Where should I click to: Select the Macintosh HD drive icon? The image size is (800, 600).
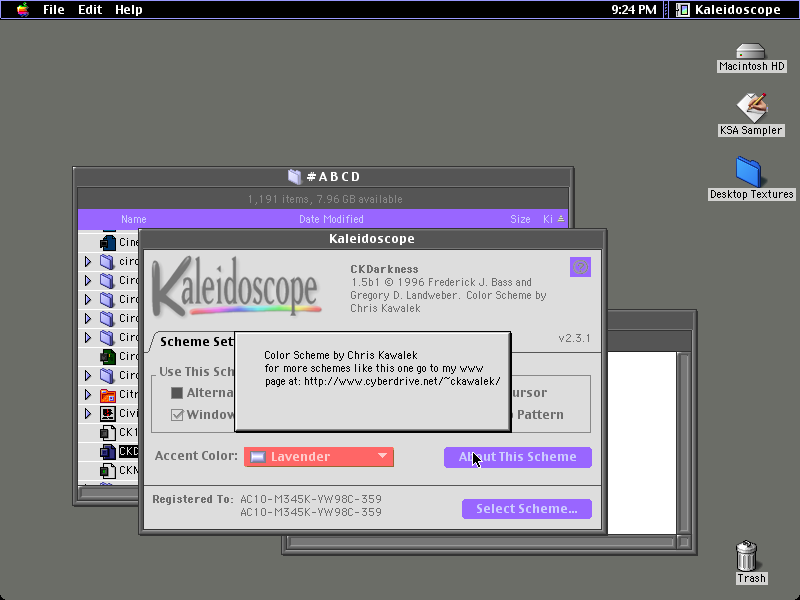click(x=751, y=52)
